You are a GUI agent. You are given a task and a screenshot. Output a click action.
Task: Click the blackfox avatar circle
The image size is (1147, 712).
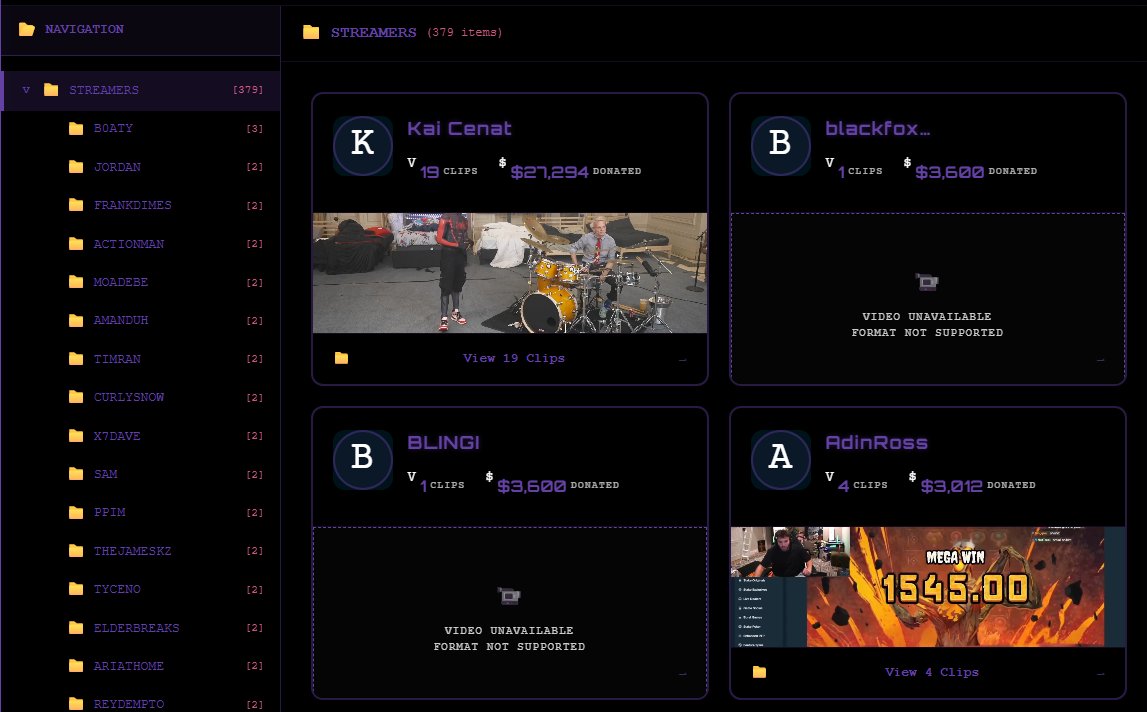coord(781,146)
